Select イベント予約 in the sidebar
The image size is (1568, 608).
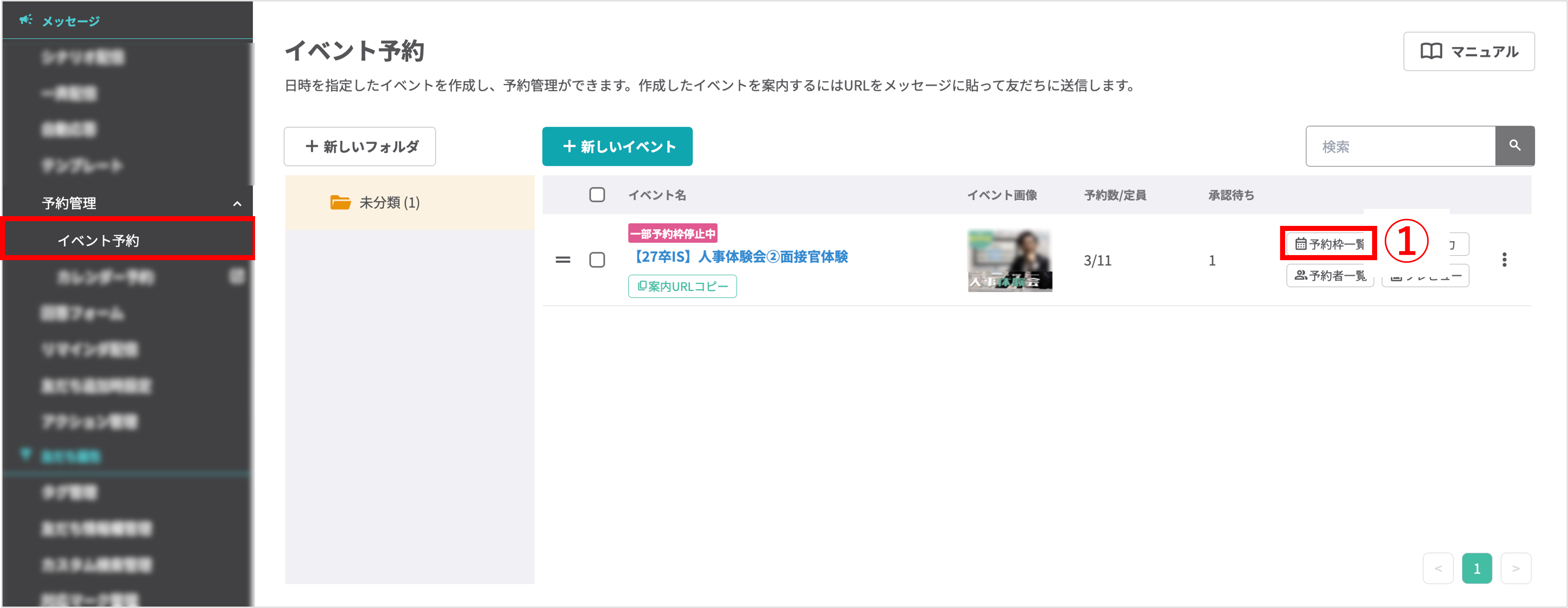pos(127,240)
